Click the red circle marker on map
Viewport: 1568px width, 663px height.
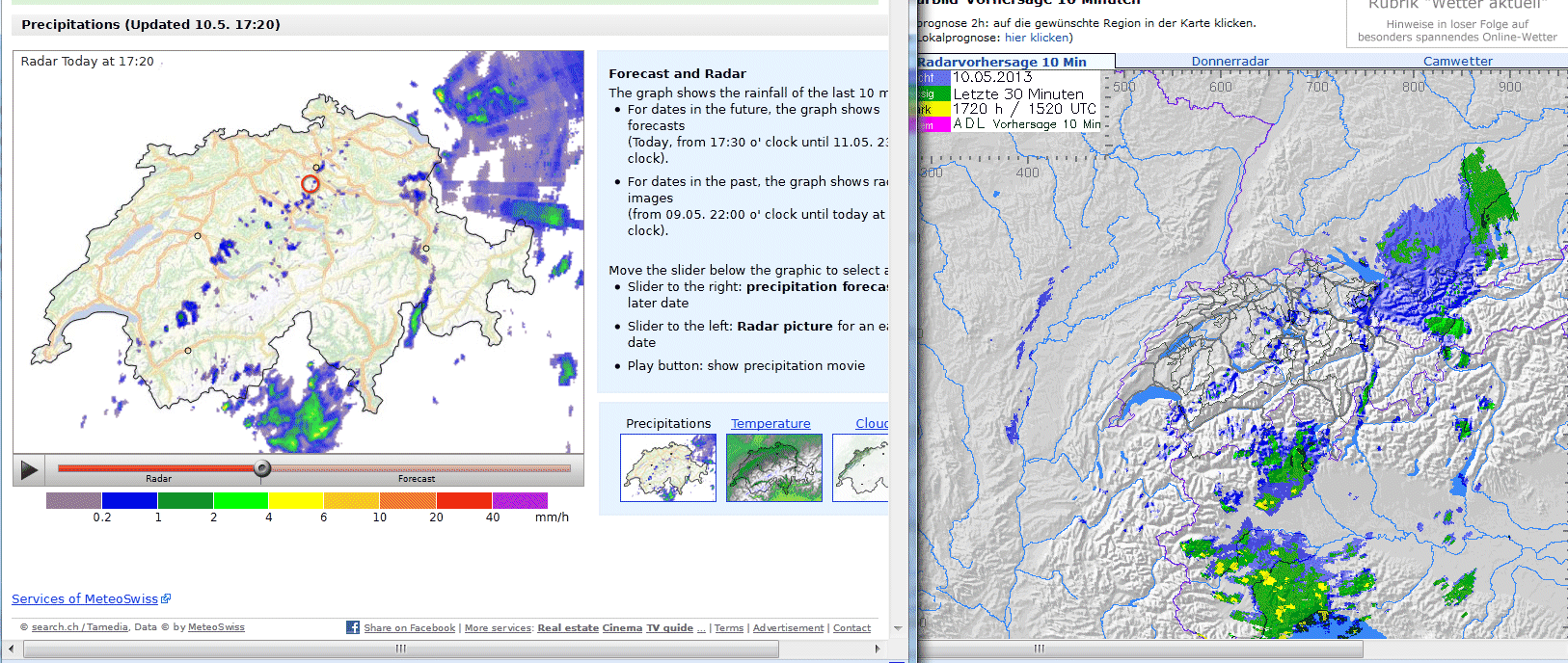coord(310,184)
